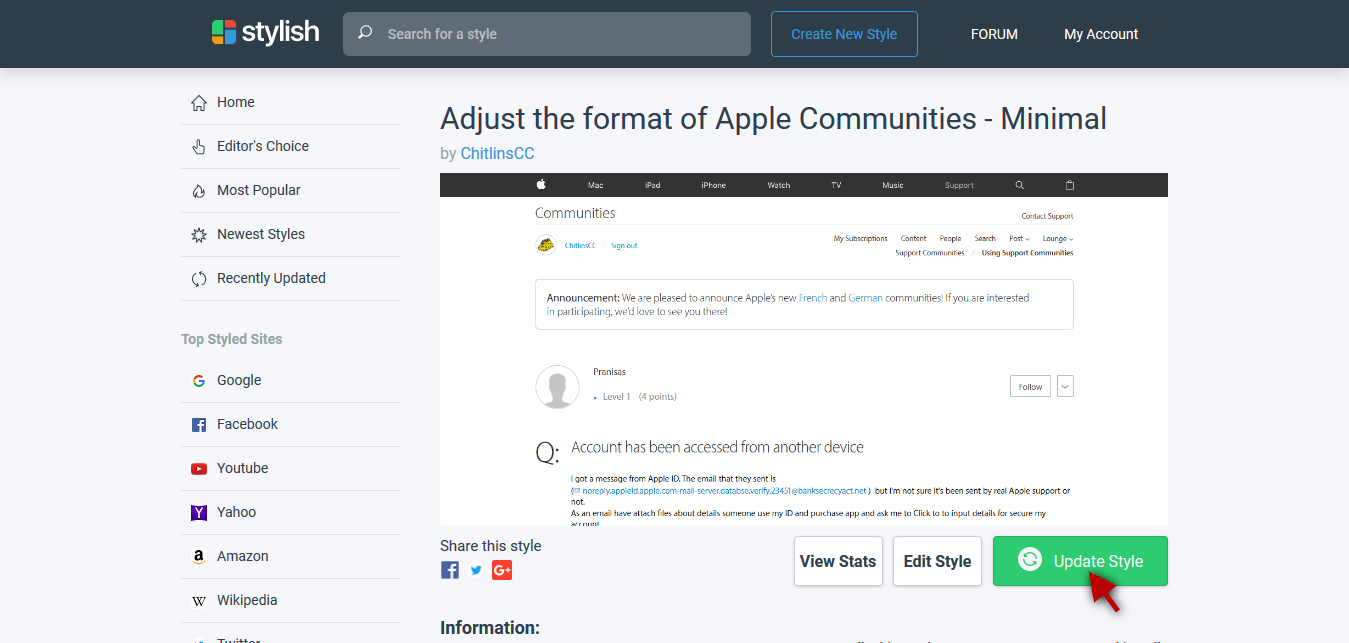Click the Amazon logo icon

pos(199,556)
